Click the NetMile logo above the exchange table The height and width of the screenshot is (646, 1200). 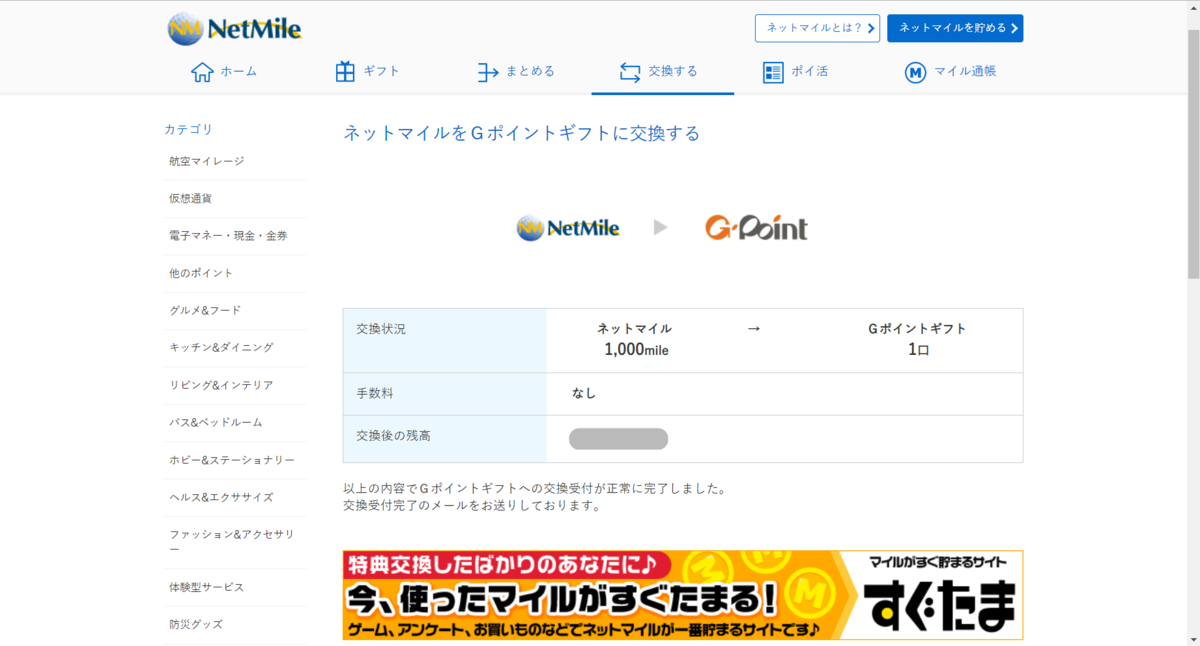(x=568, y=228)
